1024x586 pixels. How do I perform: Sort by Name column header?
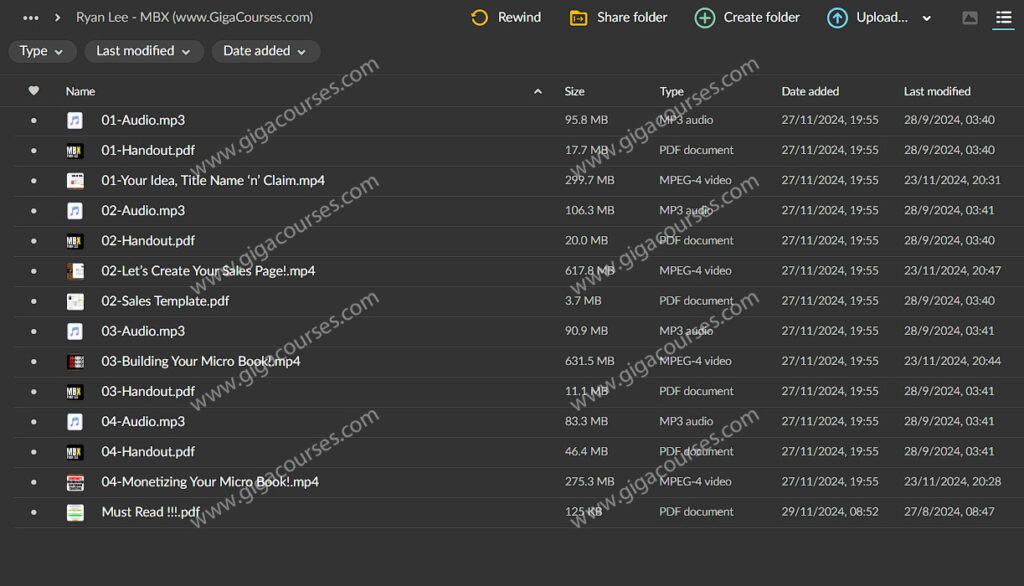[81, 91]
